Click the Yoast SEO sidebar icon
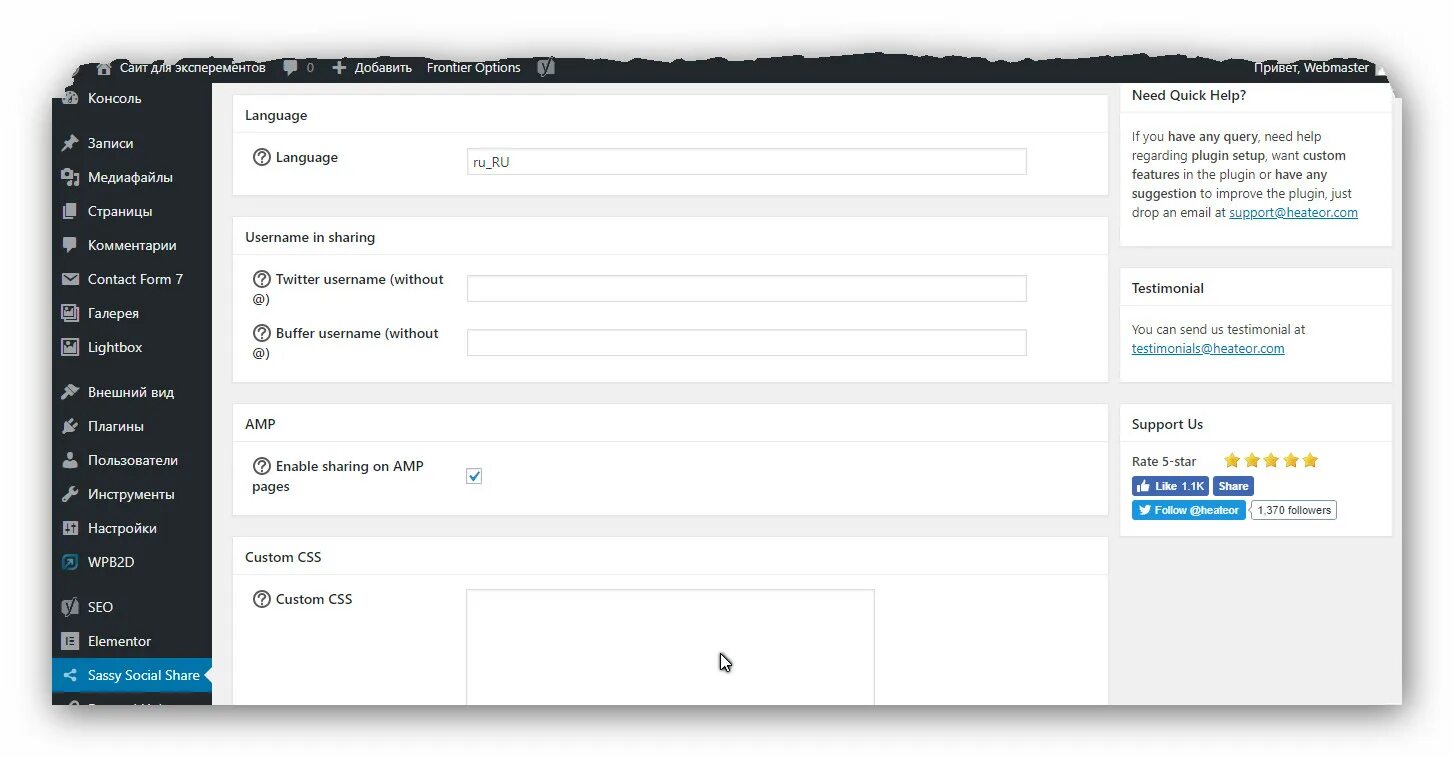The image size is (1454, 757). [70, 607]
